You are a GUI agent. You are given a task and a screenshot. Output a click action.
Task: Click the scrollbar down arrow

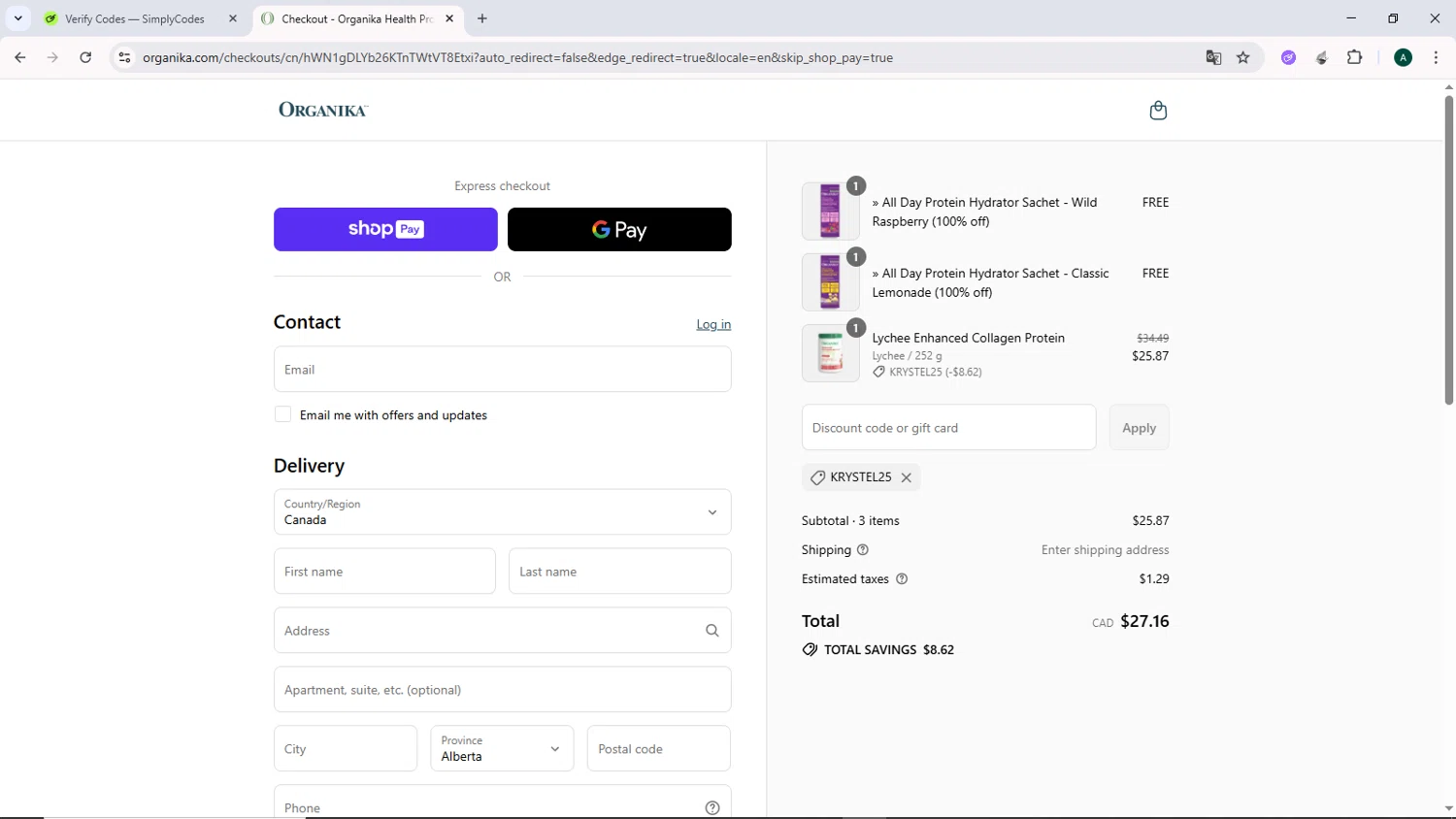point(1448,808)
